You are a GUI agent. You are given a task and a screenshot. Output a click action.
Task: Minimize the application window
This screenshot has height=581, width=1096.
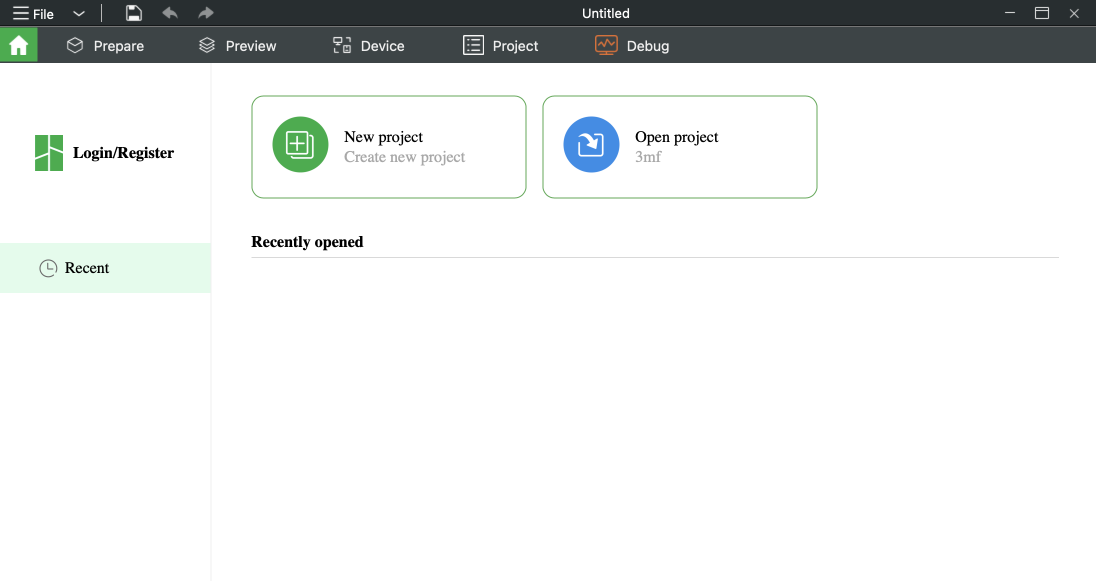coord(1009,13)
